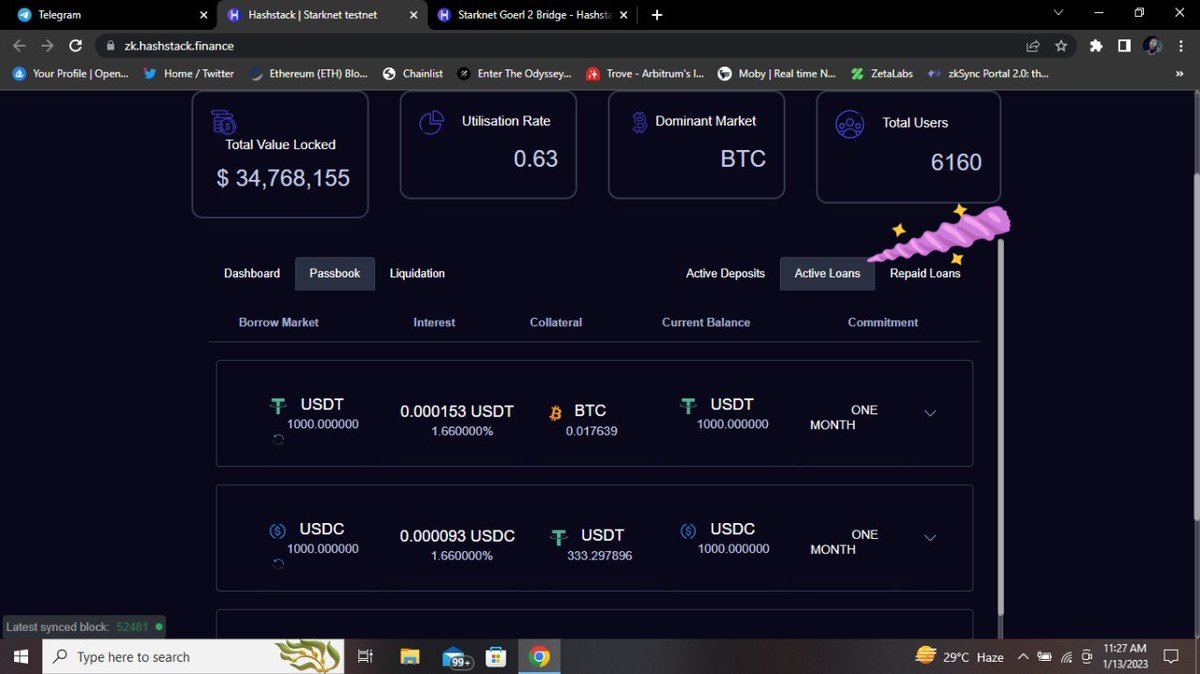The width and height of the screenshot is (1200, 674).
Task: Click Tether icon beside USDT borrow market
Action: coord(279,406)
